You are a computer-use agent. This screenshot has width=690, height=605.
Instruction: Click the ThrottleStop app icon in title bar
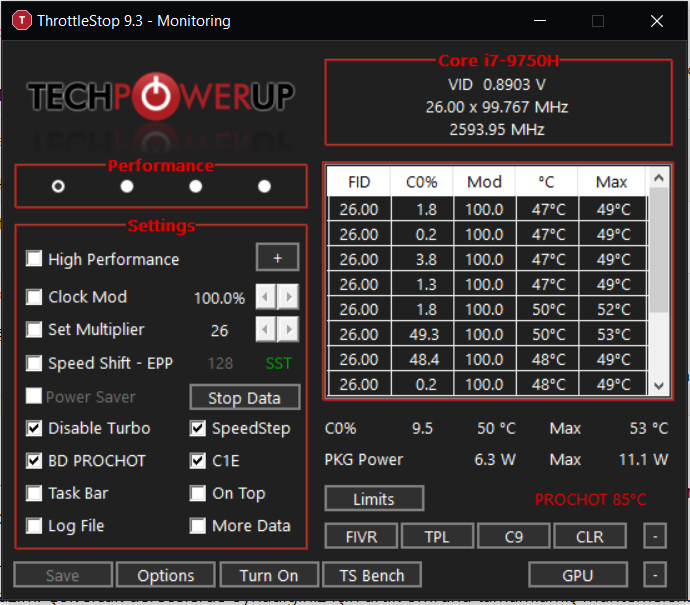22,20
